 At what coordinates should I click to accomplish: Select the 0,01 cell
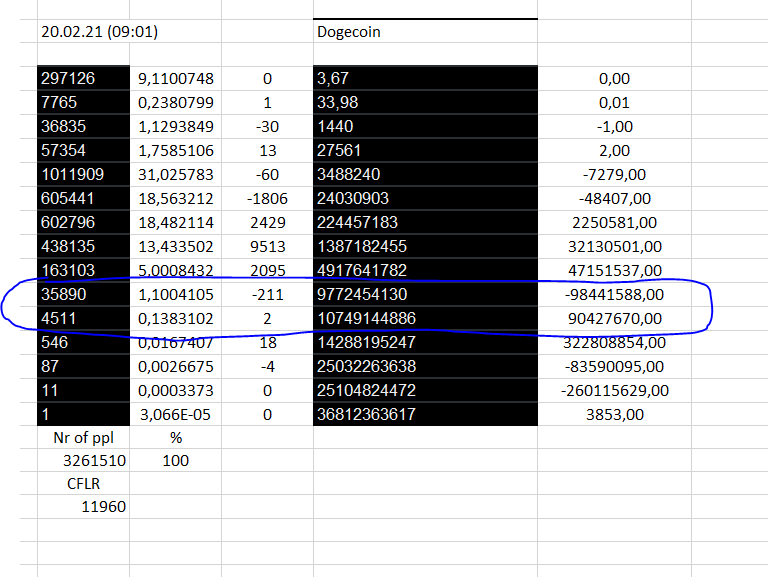(614, 102)
